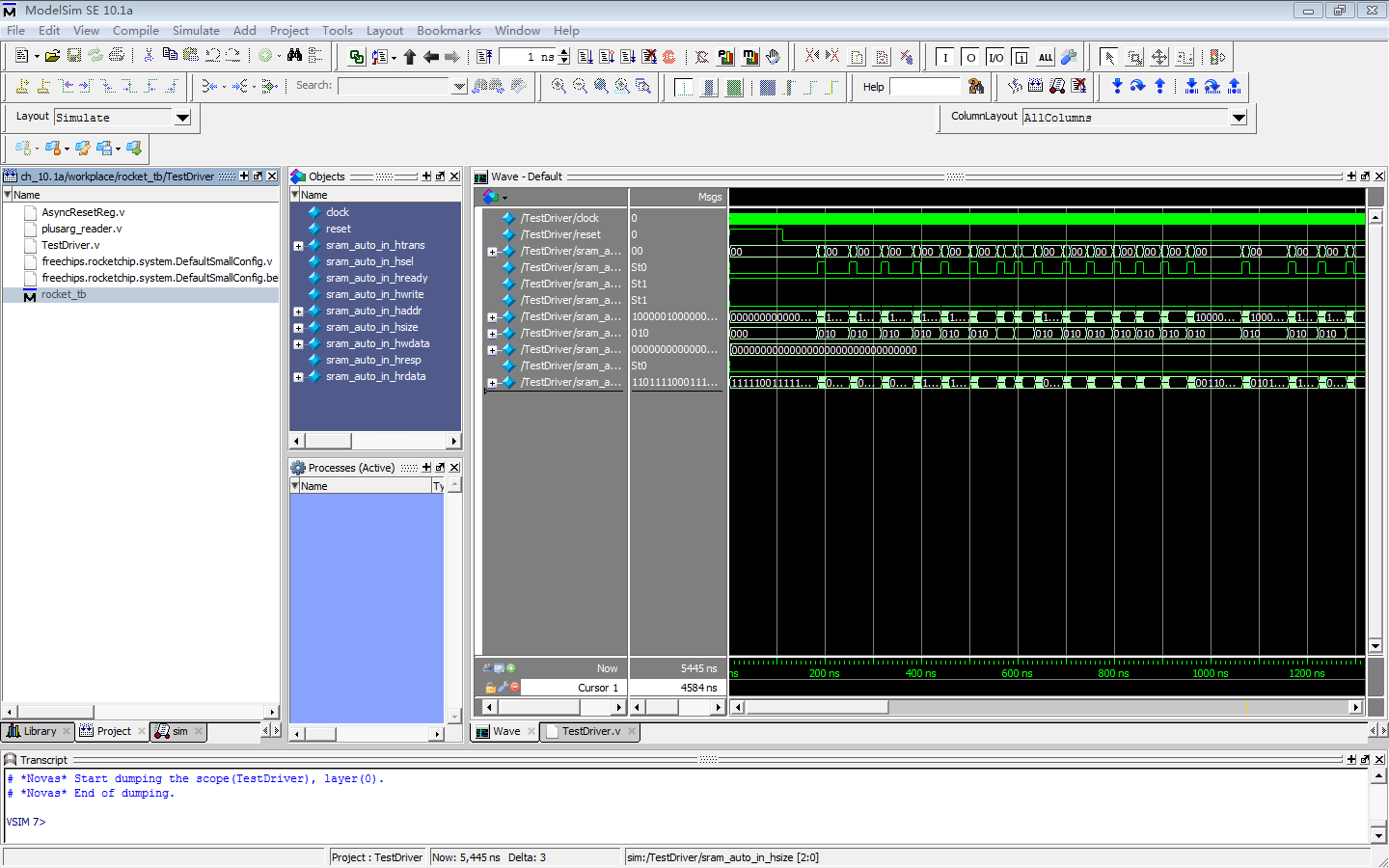Click the New file icon
1389x868 pixels.
21,56
